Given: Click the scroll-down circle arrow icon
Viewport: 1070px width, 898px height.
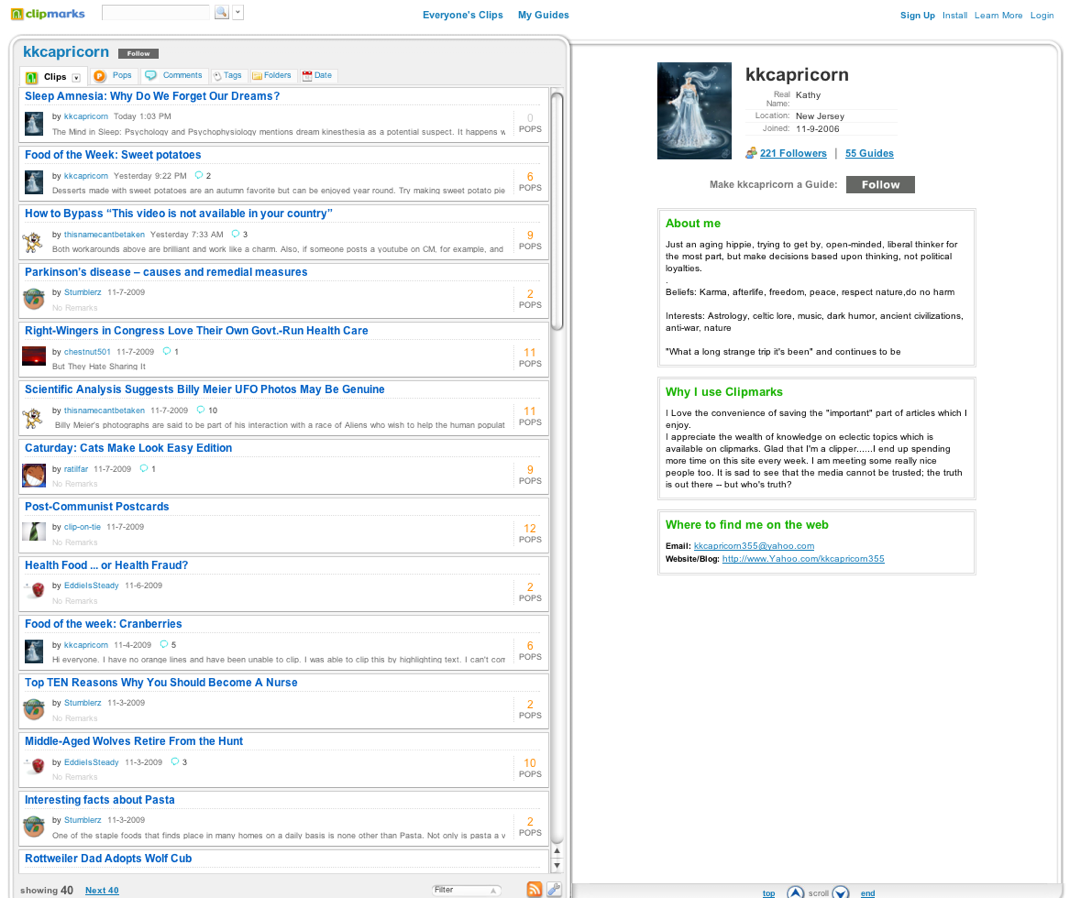Looking at the screenshot, I should tap(841, 893).
